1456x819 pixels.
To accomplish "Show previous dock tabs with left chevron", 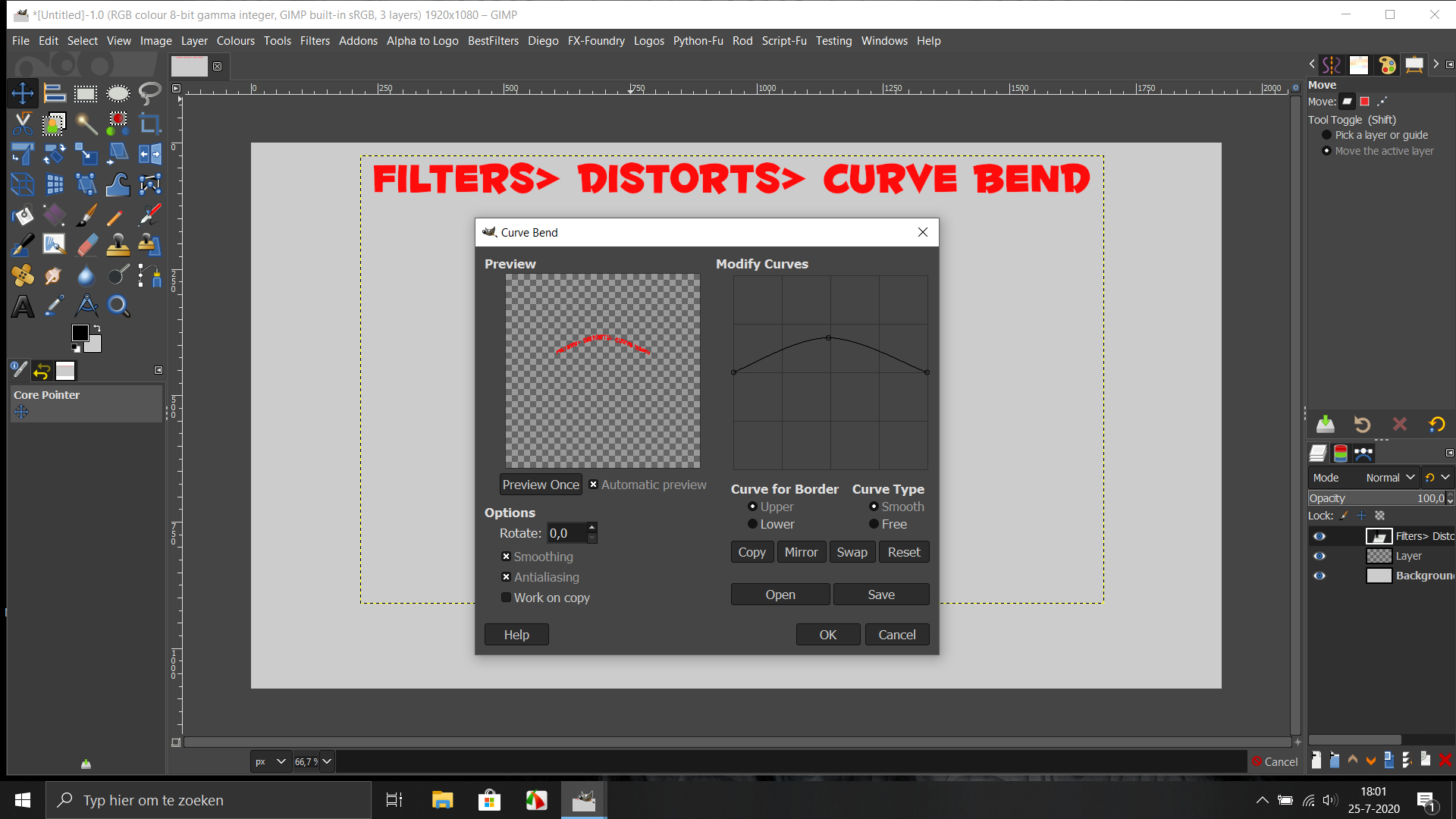I will [x=1312, y=64].
